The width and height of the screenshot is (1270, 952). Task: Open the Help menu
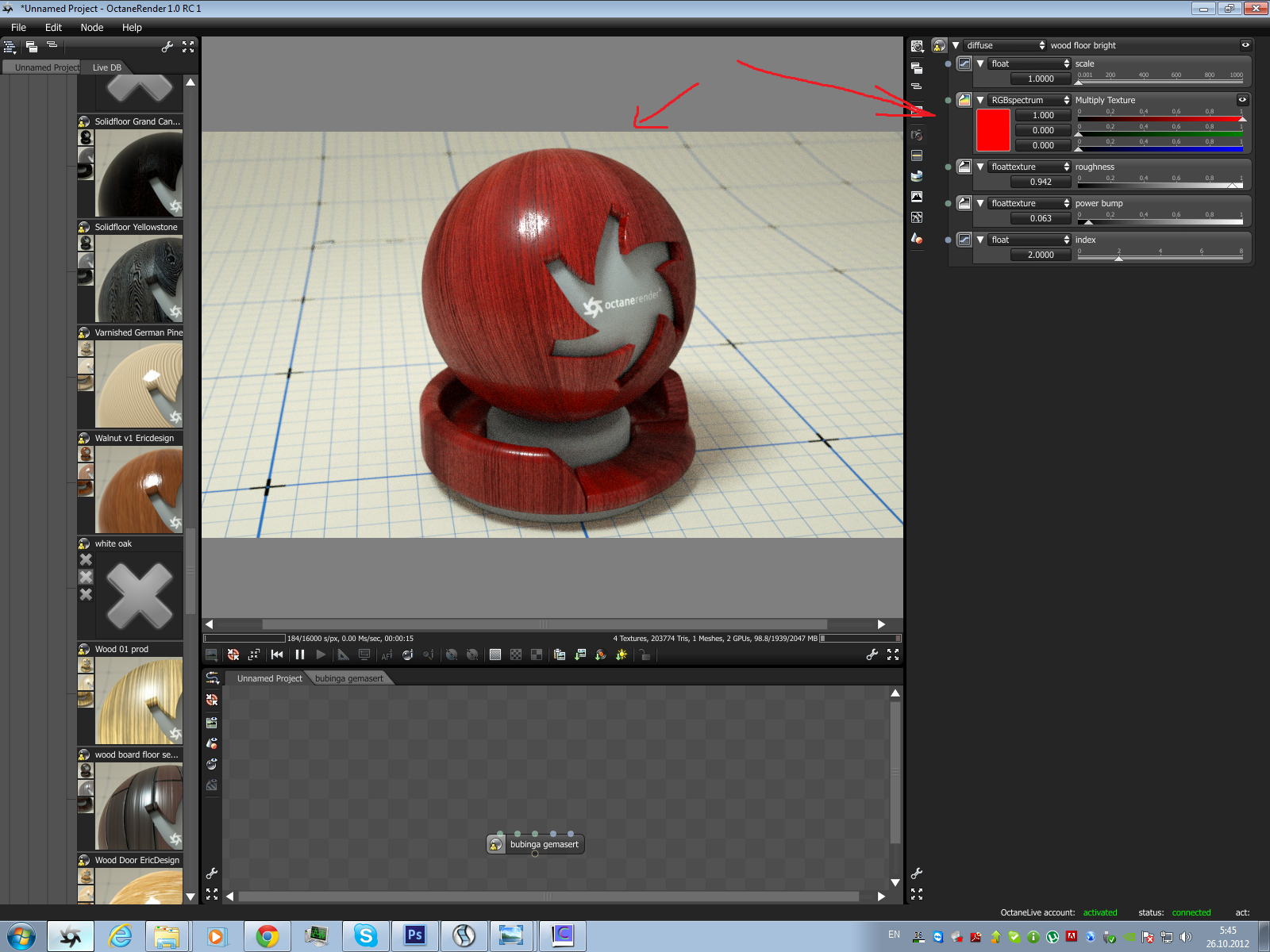point(132,27)
